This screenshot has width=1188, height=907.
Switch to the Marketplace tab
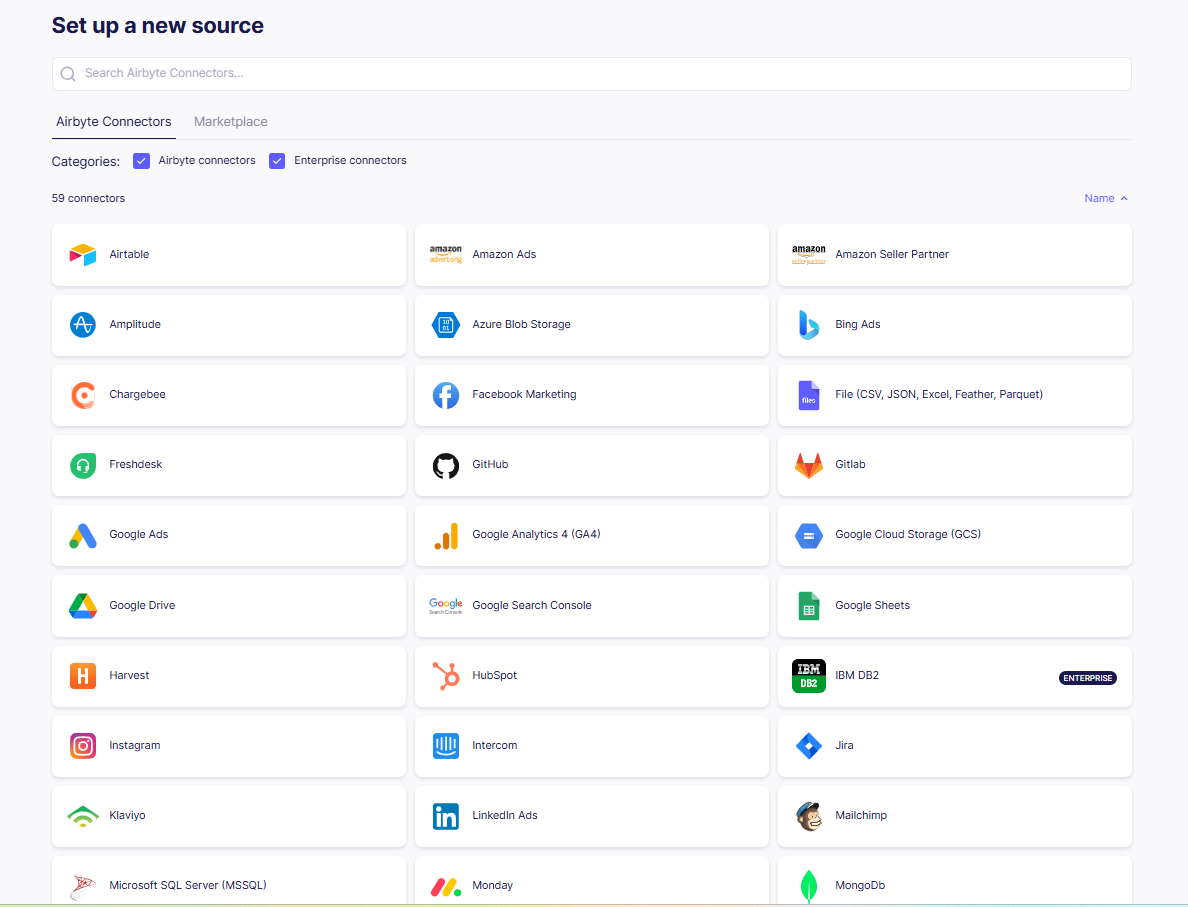click(x=230, y=121)
